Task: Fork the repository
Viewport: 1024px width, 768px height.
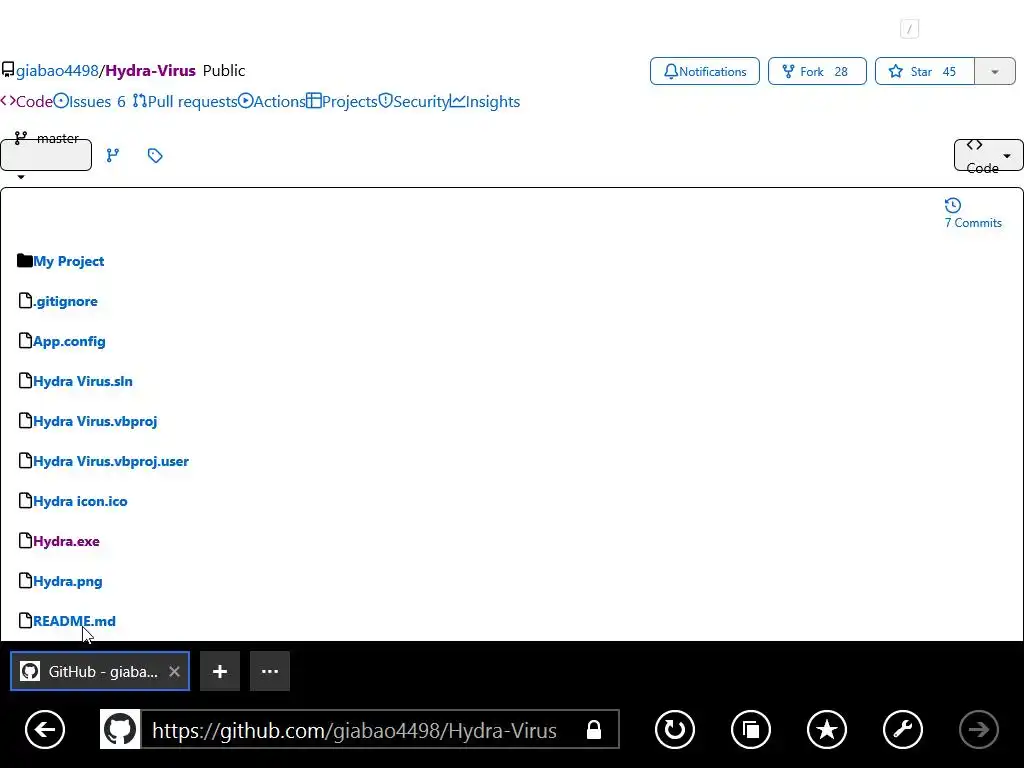Action: click(x=817, y=71)
